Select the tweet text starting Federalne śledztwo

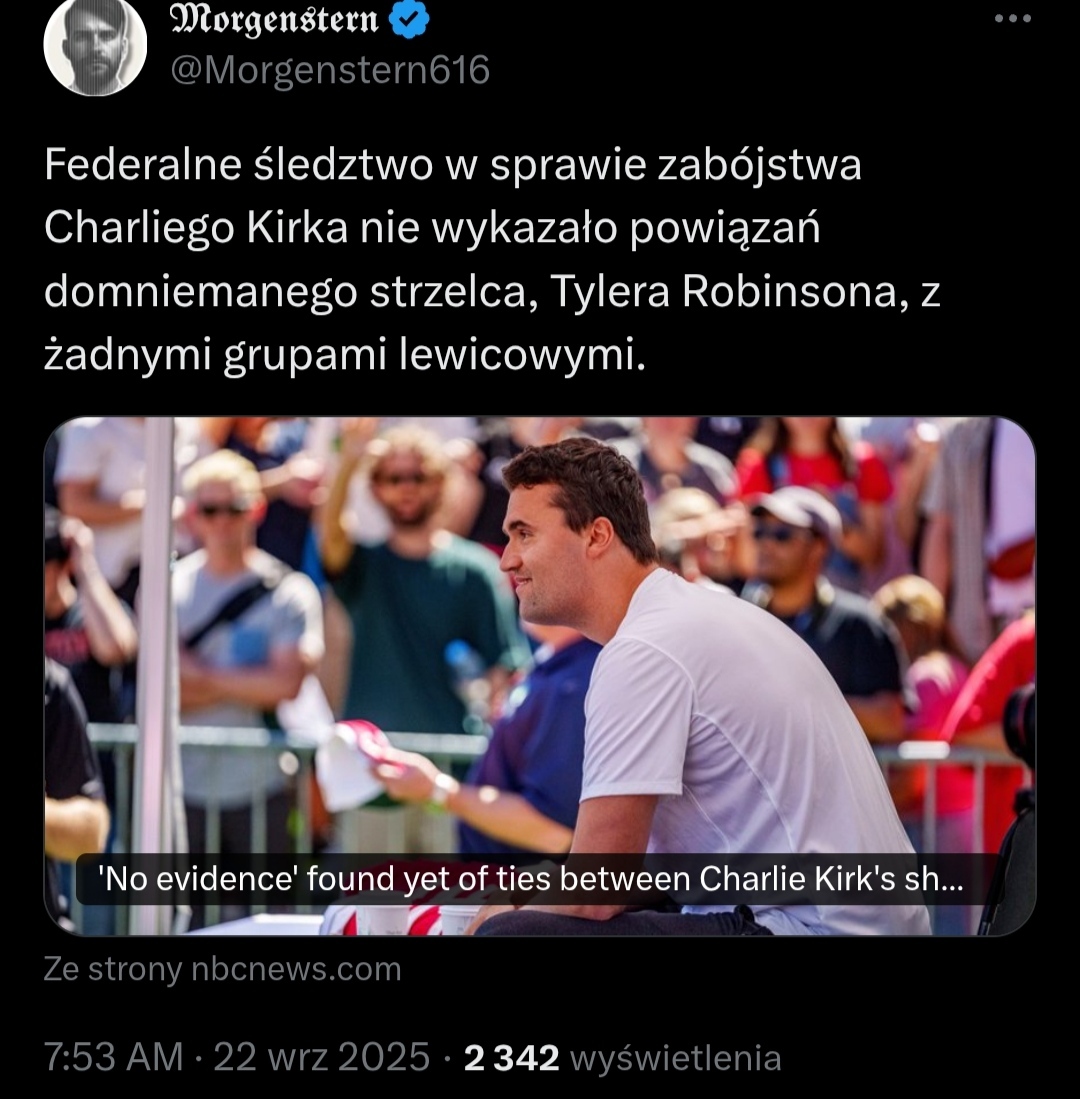(x=492, y=259)
